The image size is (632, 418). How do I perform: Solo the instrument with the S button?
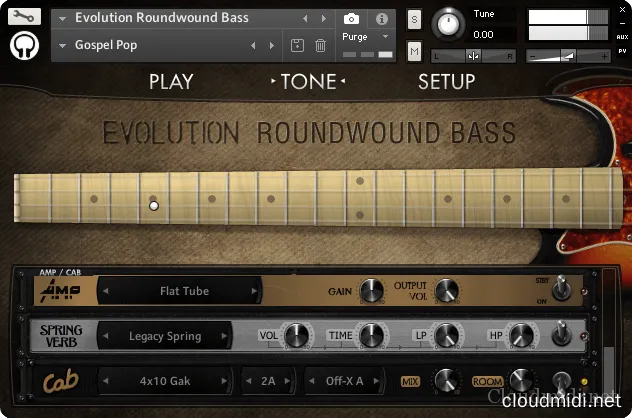click(414, 20)
